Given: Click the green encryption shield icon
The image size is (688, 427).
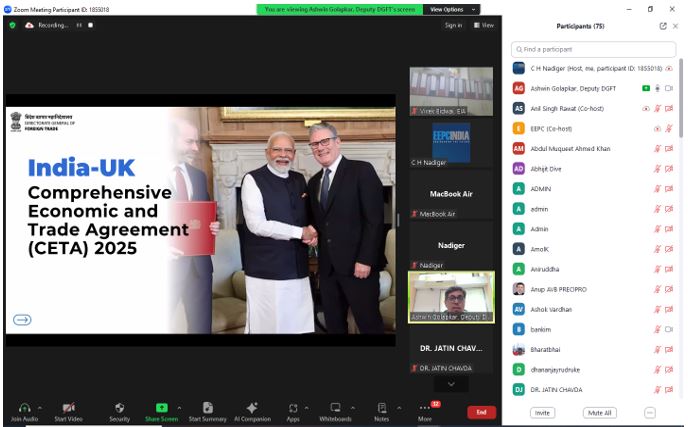Looking at the screenshot, I should click(x=13, y=25).
